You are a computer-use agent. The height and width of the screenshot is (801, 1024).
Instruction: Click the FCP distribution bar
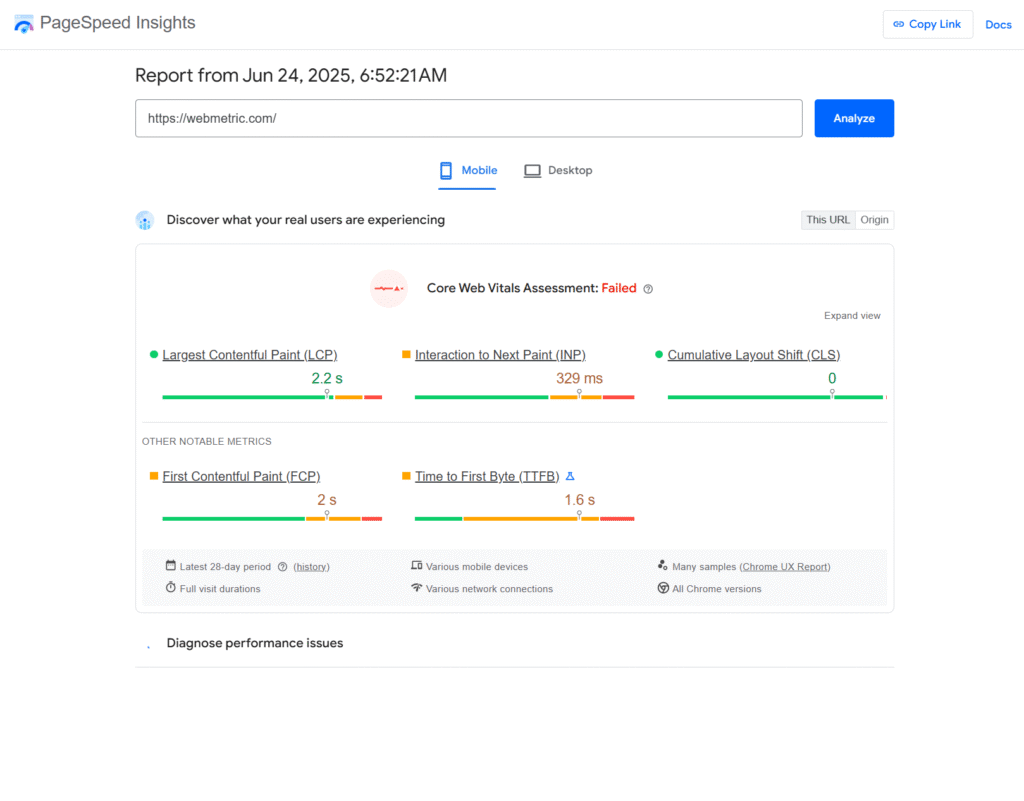point(272,518)
